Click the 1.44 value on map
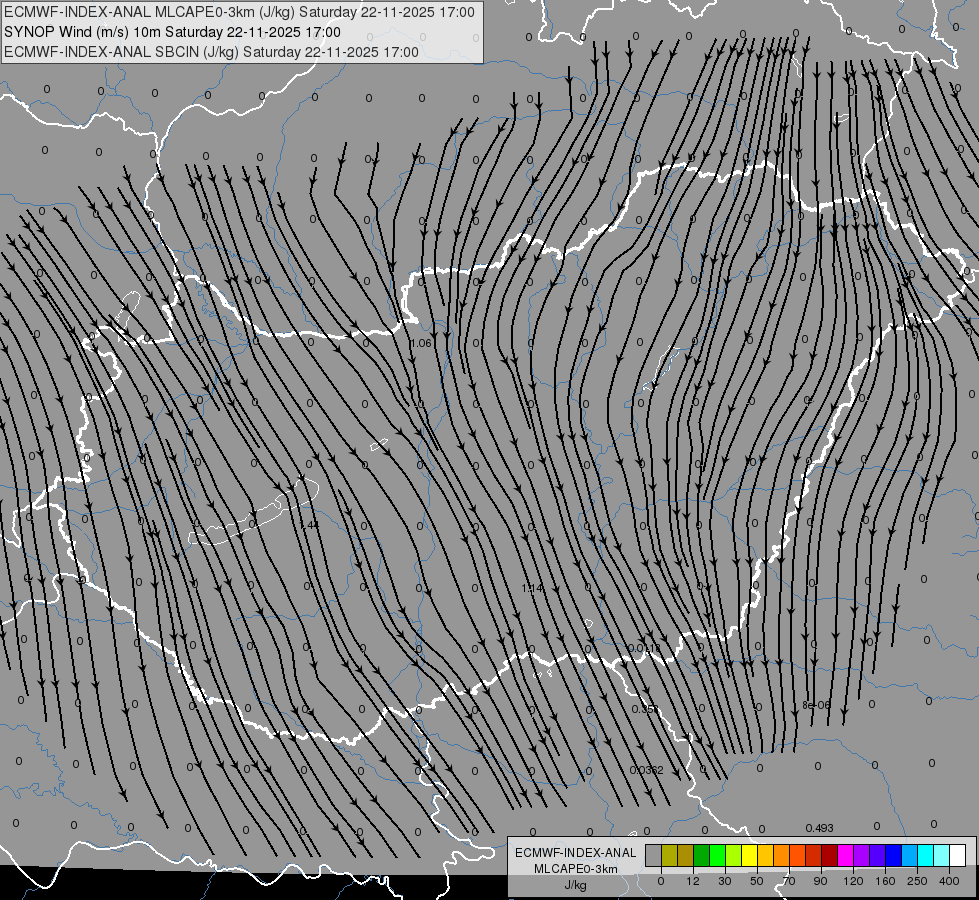 click(x=309, y=525)
